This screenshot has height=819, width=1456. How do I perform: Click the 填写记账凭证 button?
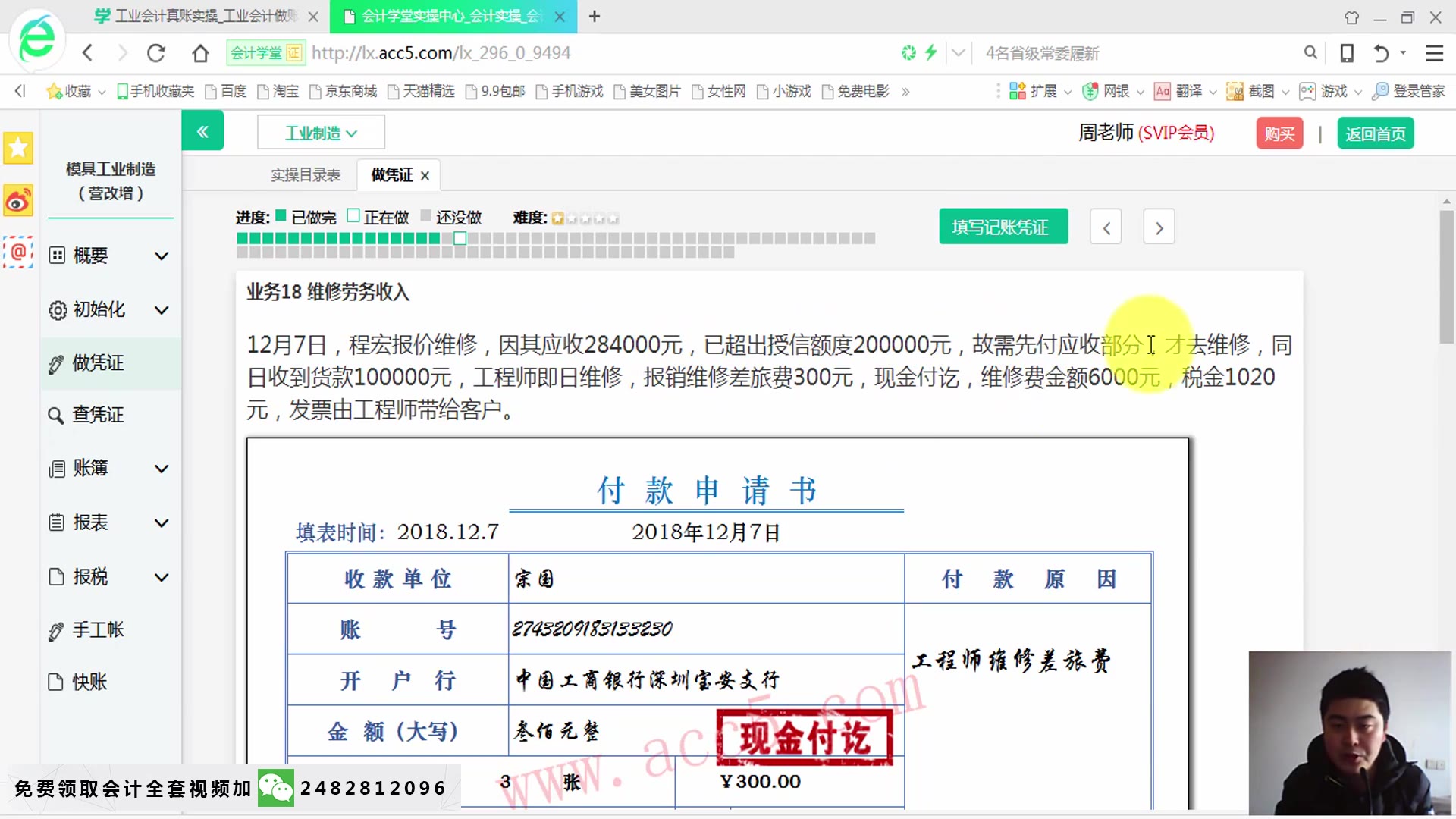[x=1003, y=227]
